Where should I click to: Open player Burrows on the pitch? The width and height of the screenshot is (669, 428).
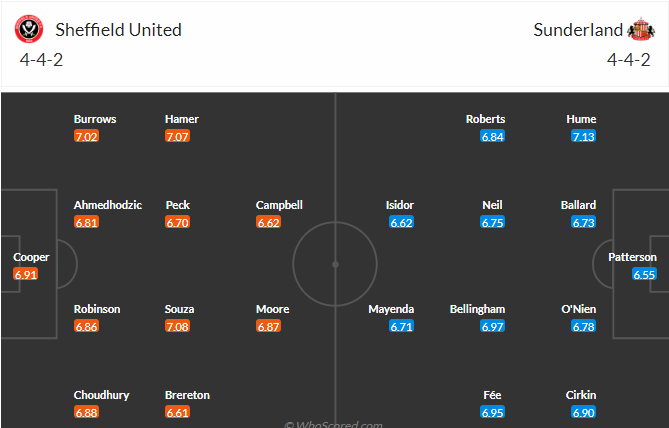tap(95, 119)
